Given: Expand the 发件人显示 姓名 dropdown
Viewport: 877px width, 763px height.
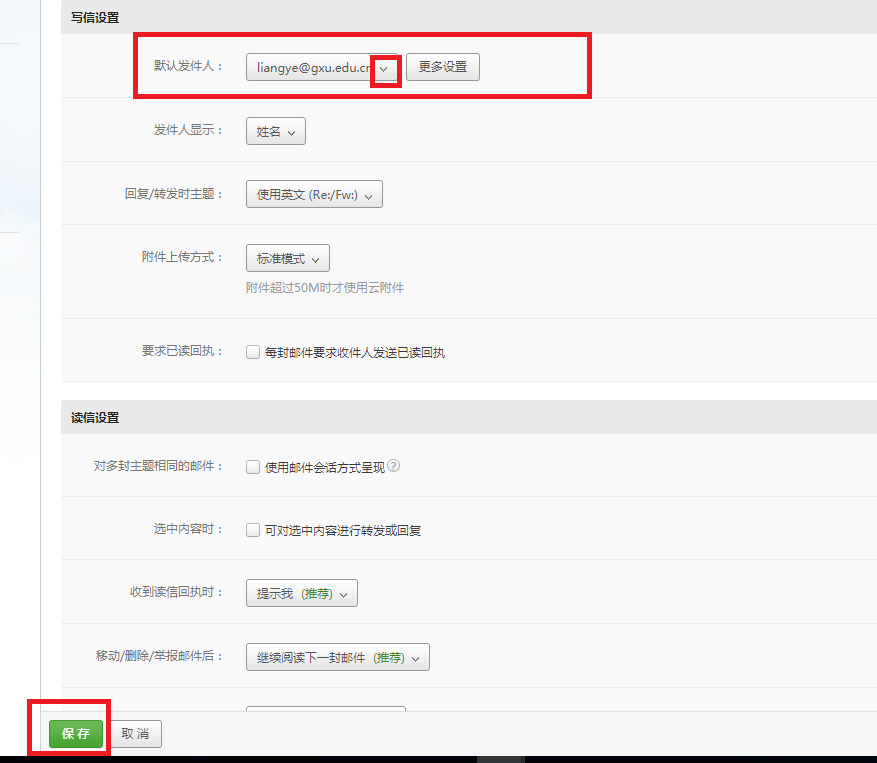Looking at the screenshot, I should coord(275,131).
